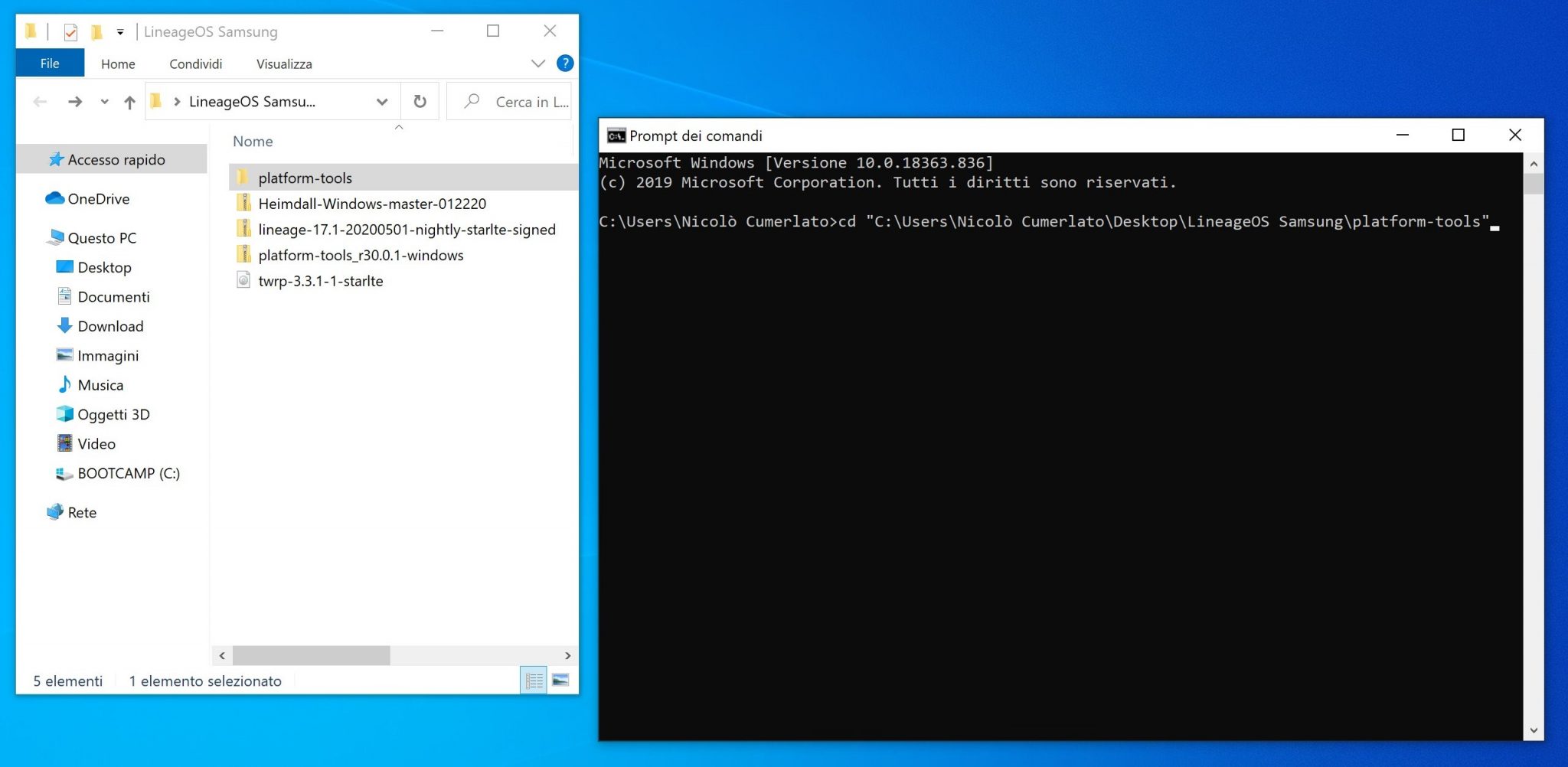Open the Prompt dei comandi system menu icon
The image size is (1568, 767).
click(616, 135)
